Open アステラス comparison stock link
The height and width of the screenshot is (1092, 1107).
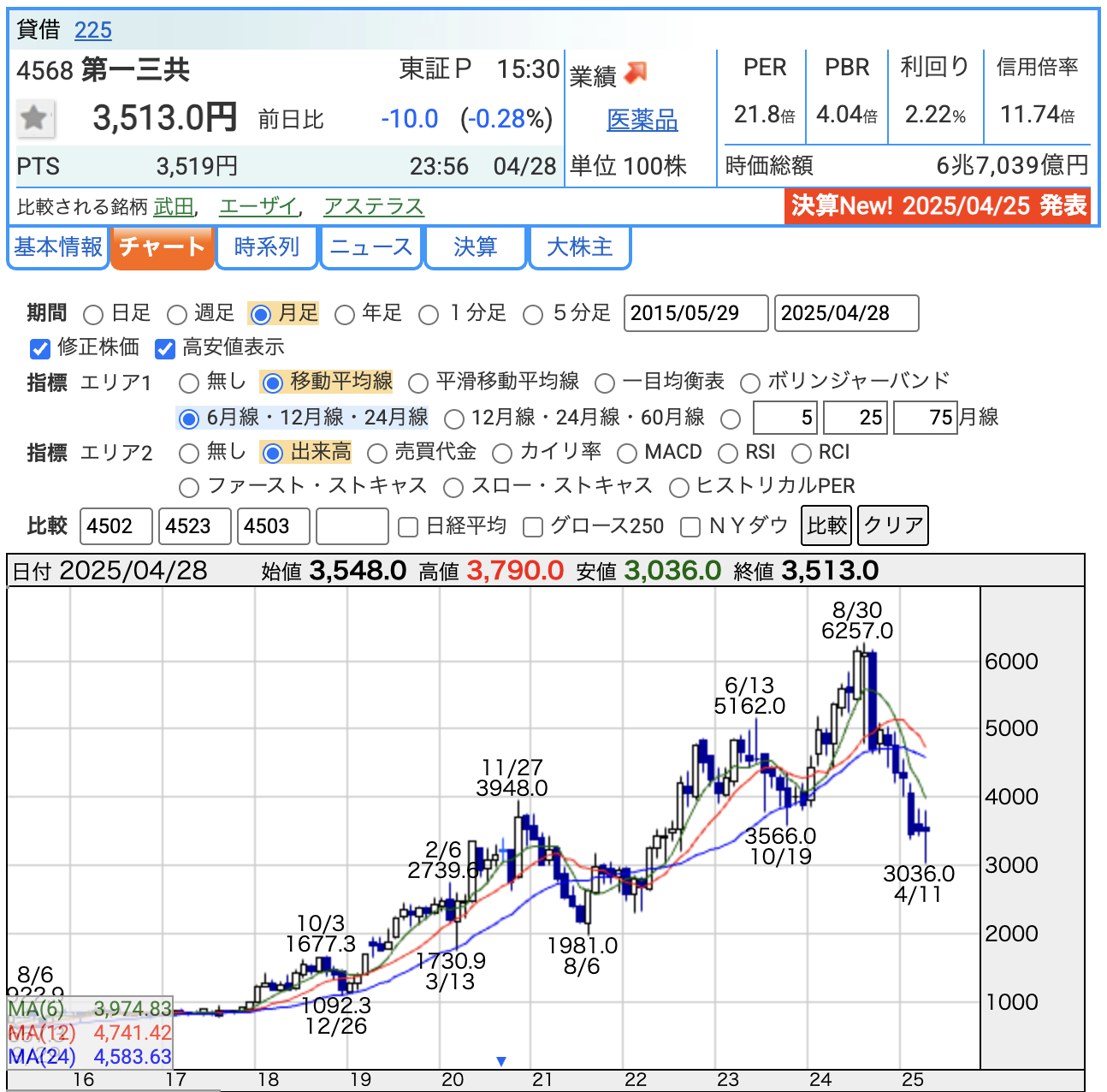click(374, 207)
